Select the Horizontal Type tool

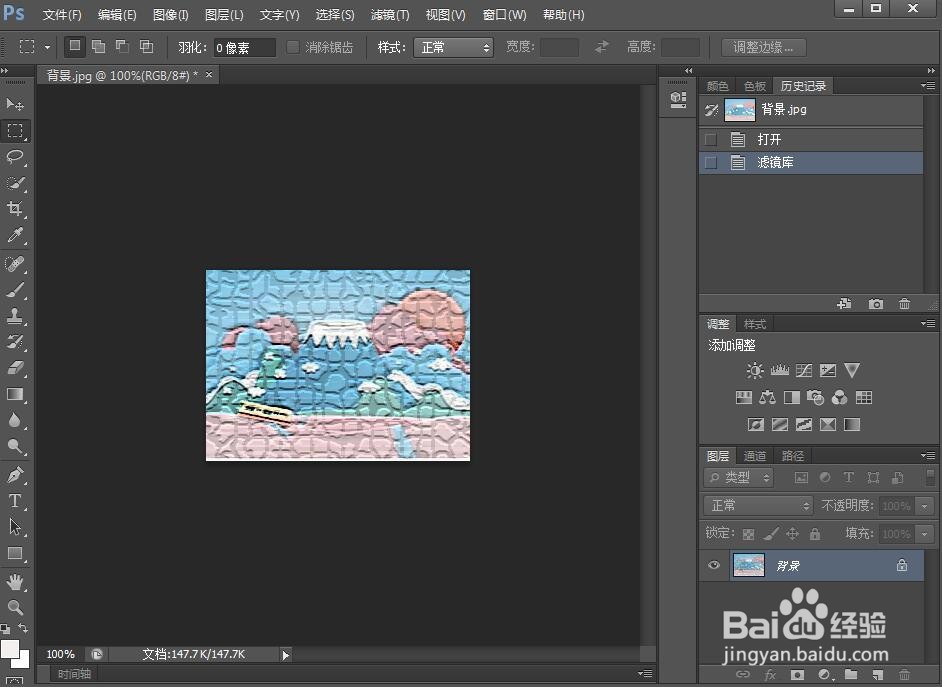[15, 501]
